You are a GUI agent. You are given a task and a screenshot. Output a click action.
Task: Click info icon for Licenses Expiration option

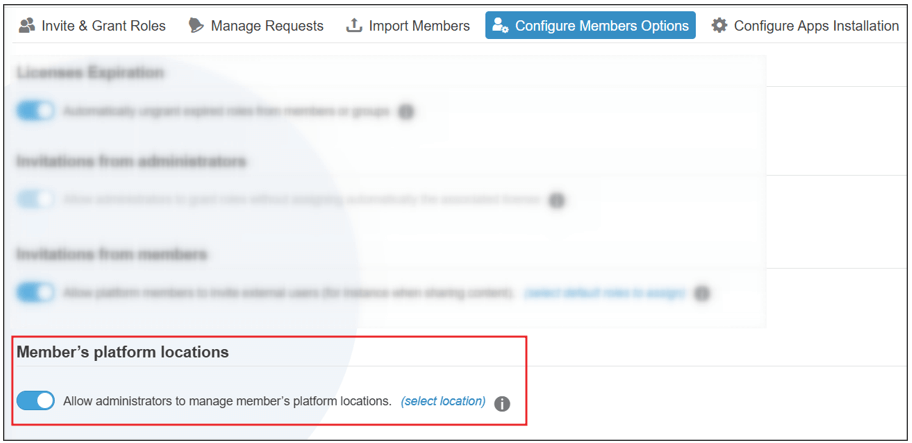[406, 112]
